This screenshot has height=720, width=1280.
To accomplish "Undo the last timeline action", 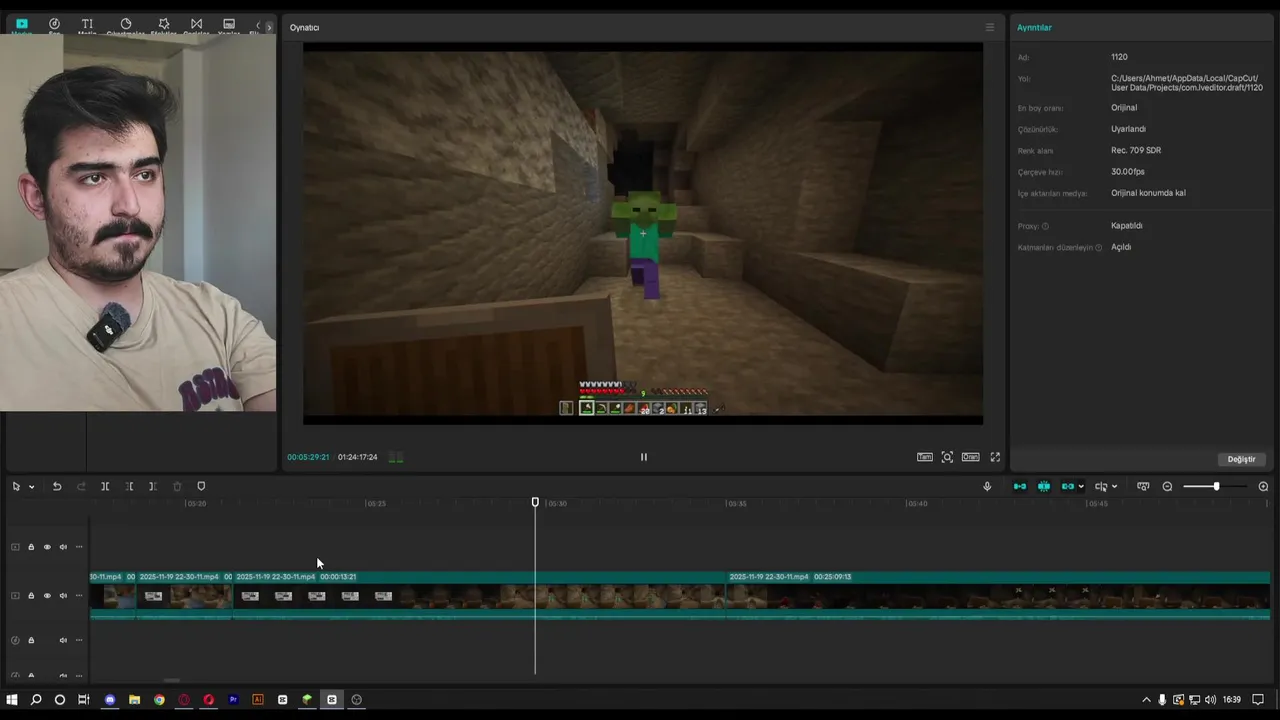I will pos(57,487).
